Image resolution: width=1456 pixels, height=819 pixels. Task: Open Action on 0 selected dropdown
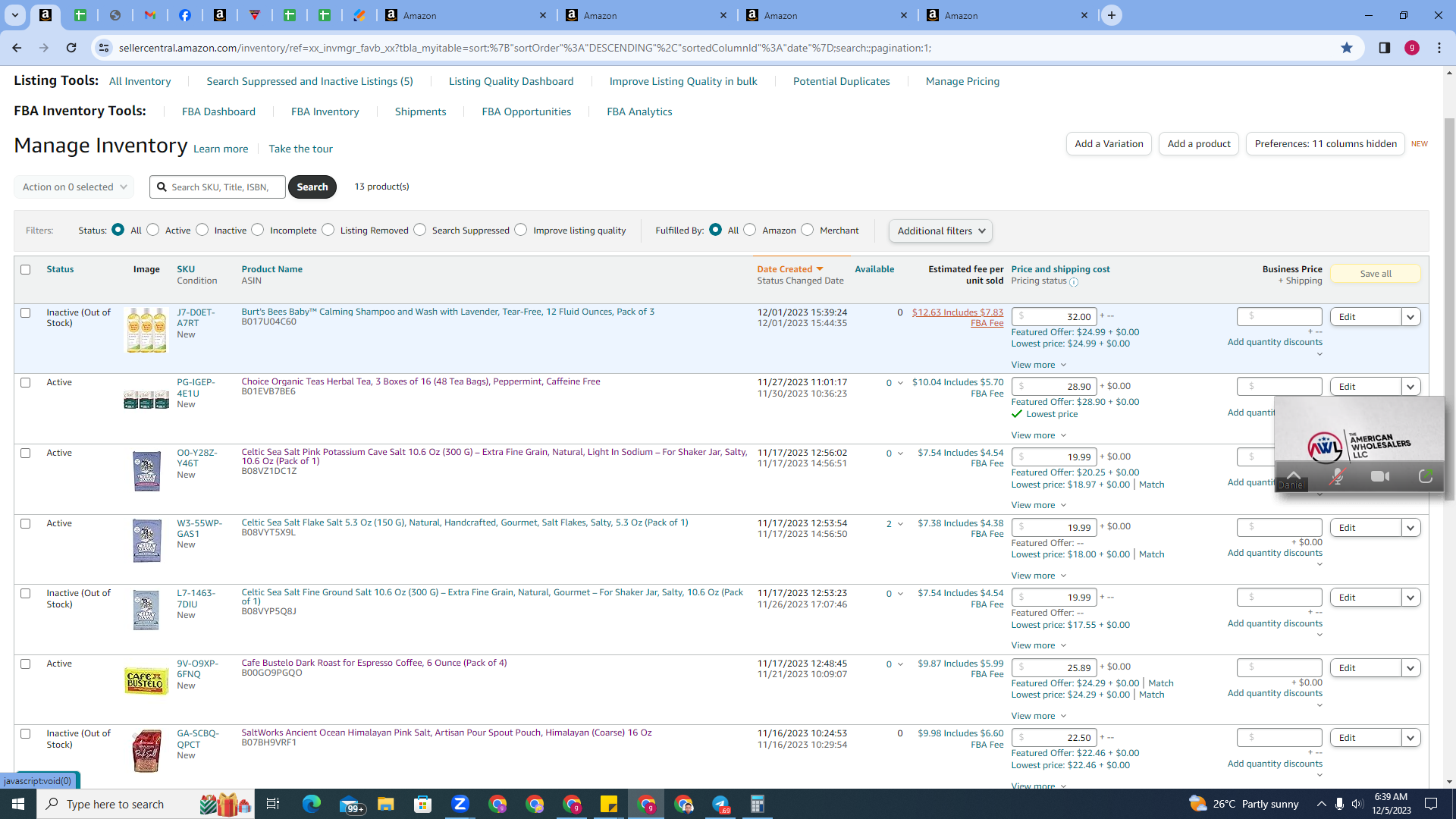point(74,187)
